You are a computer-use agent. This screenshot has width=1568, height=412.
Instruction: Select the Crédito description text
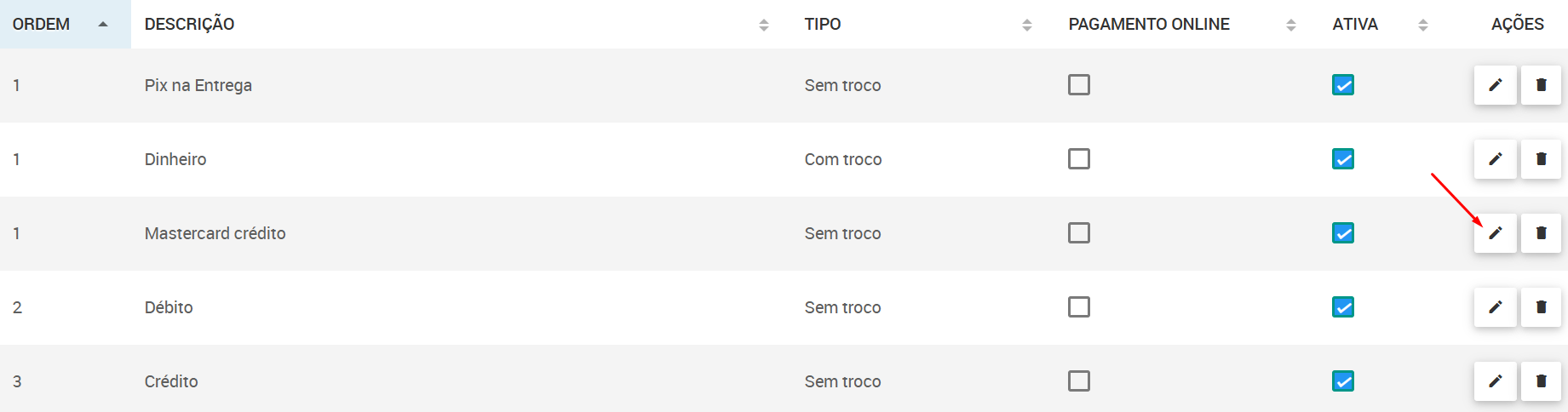click(x=171, y=381)
